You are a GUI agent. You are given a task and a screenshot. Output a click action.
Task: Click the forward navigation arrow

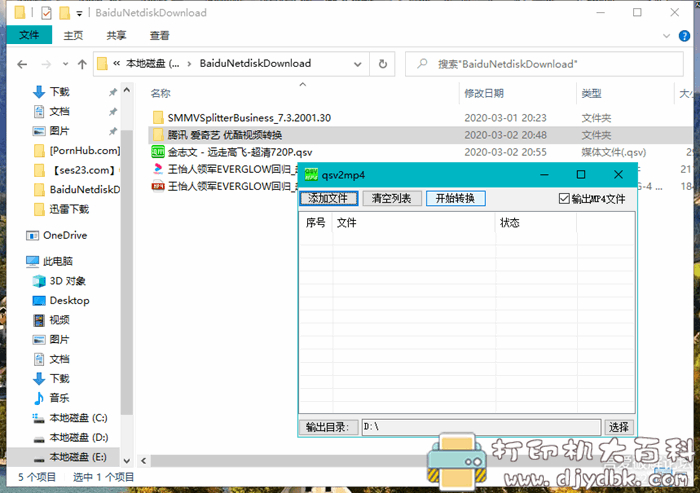(46, 64)
